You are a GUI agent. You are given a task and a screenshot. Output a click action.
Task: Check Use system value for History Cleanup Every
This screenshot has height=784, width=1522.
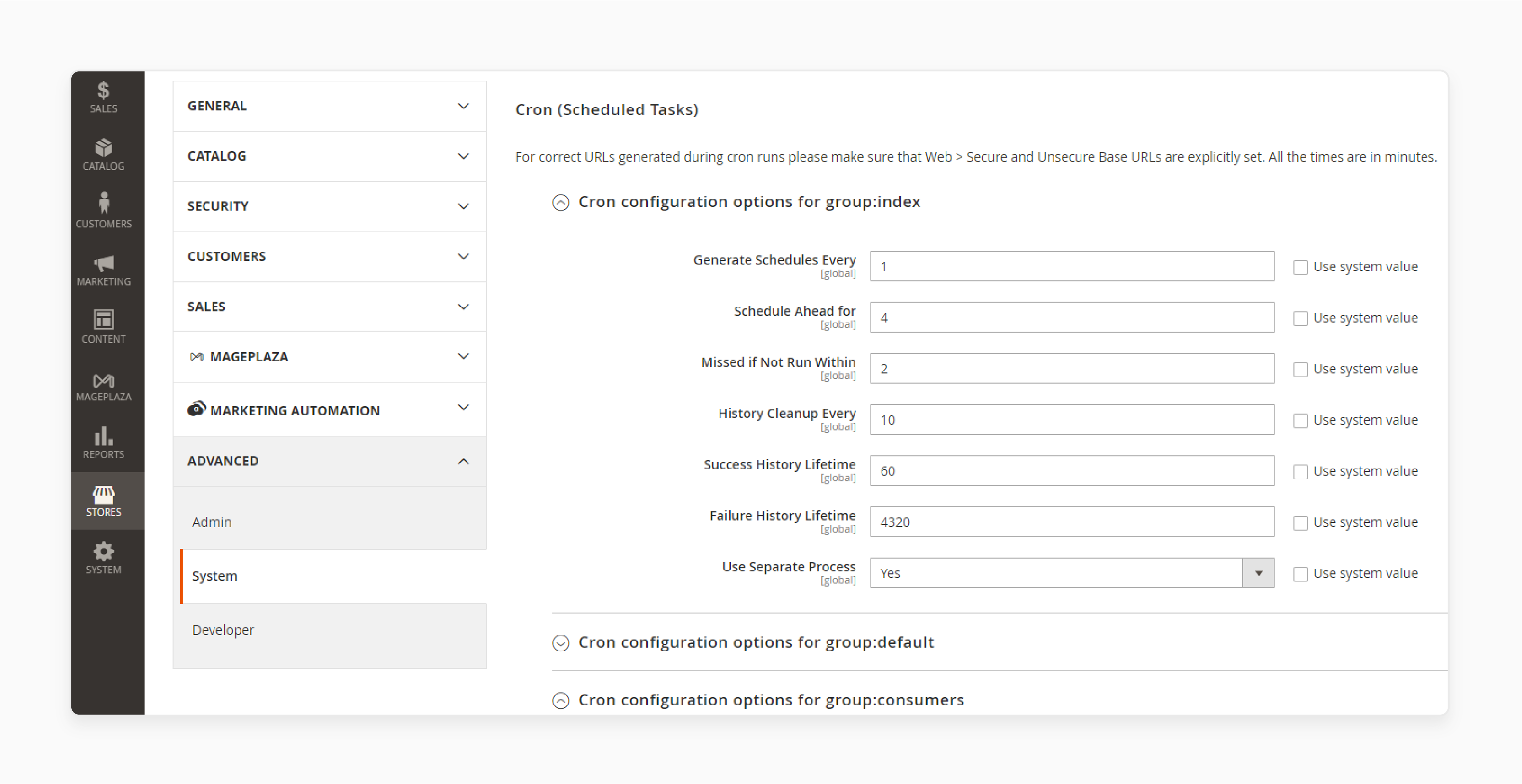tap(1301, 421)
